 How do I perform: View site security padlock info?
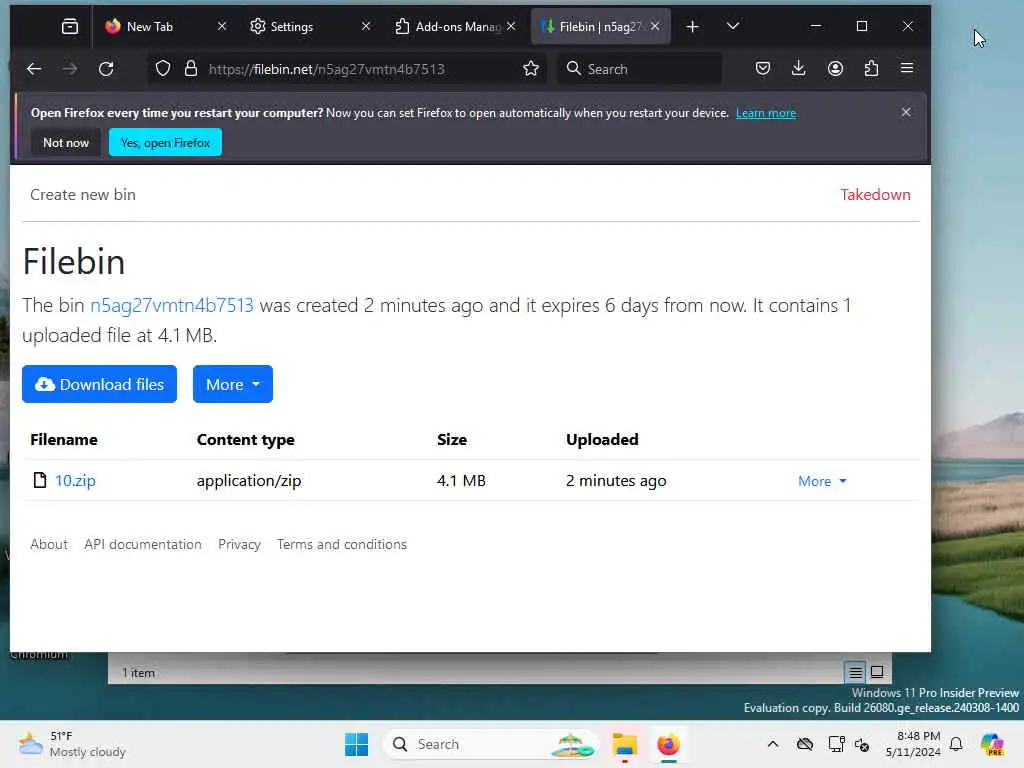coord(191,69)
